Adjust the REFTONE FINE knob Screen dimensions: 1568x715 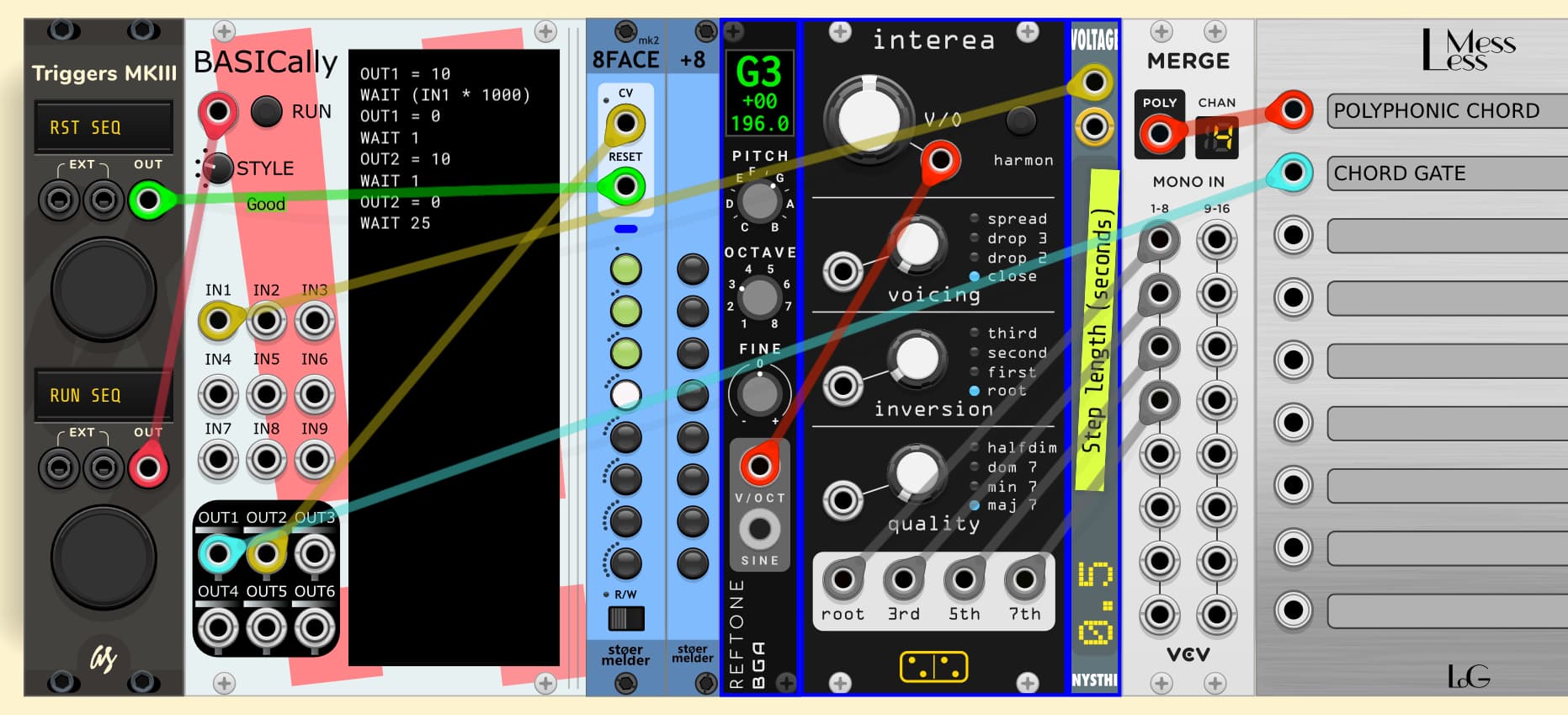point(759,394)
